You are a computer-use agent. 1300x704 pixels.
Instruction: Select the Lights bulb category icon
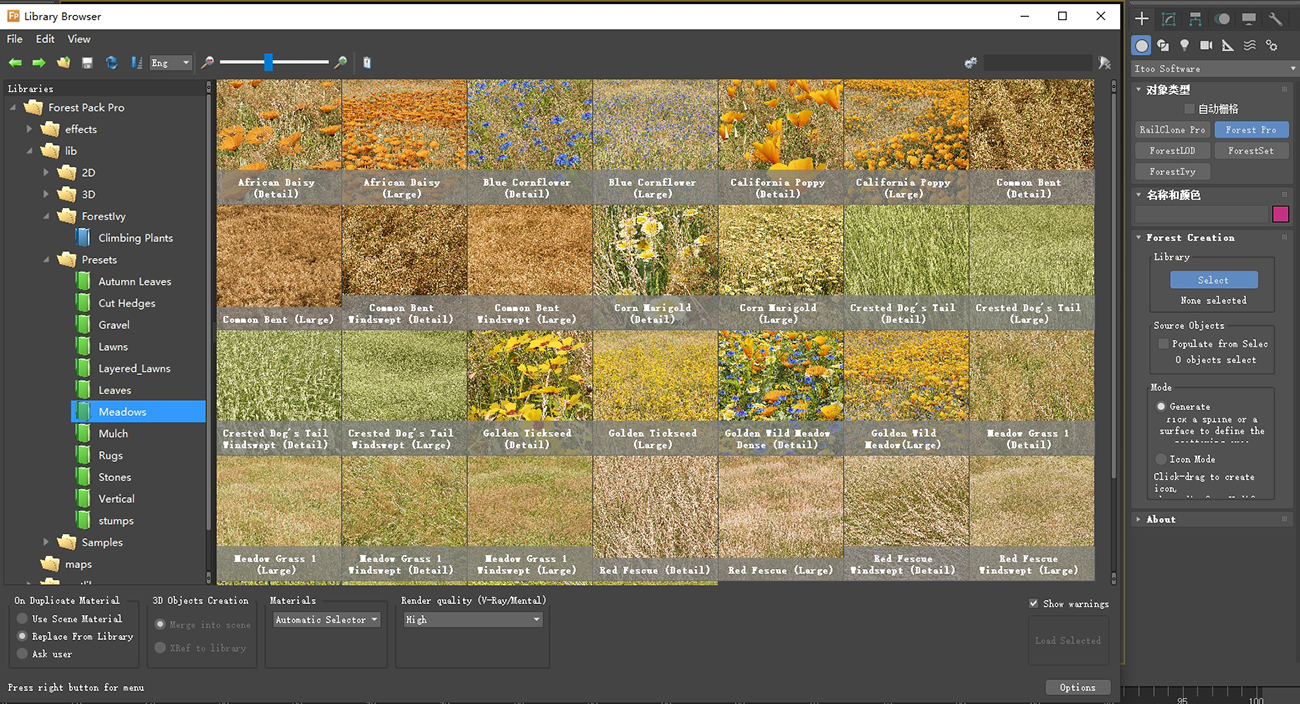tap(1185, 46)
